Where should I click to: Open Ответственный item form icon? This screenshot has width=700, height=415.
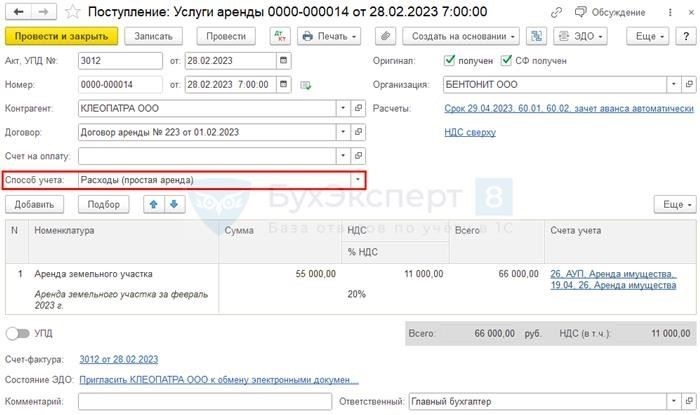tap(689, 401)
